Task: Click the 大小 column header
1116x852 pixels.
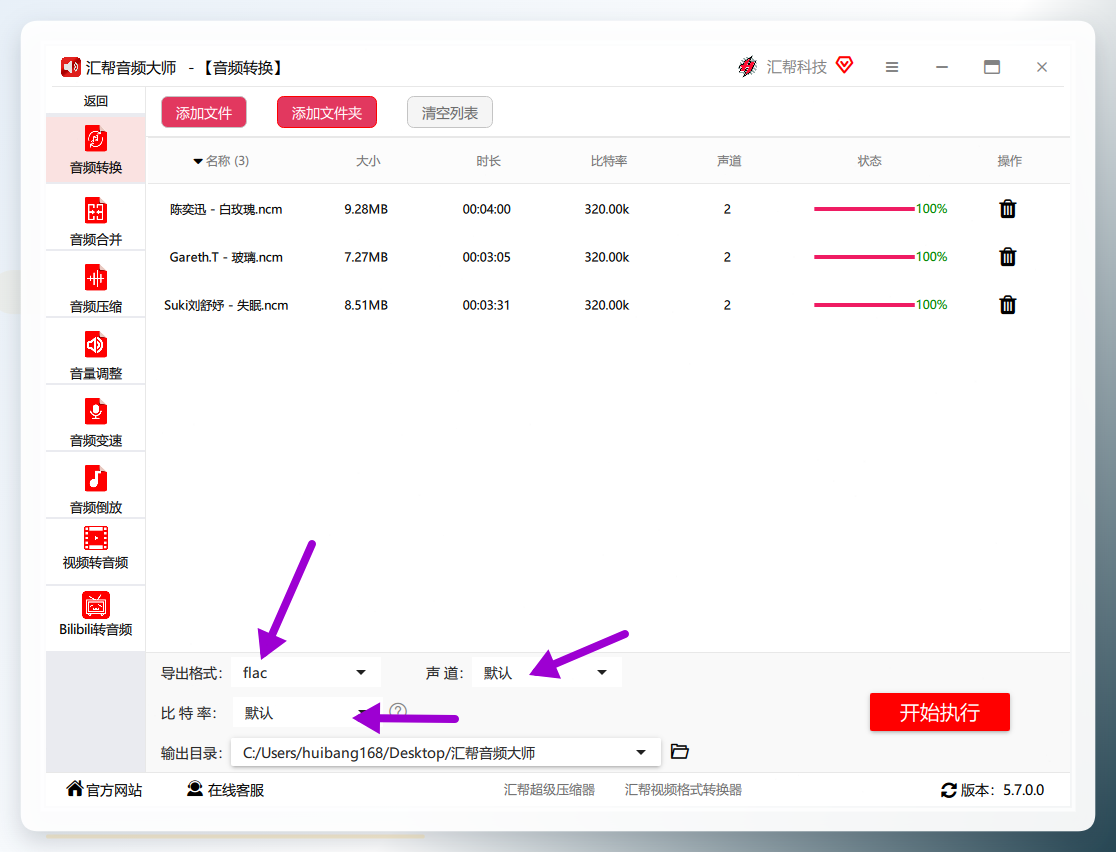Action: [x=368, y=161]
